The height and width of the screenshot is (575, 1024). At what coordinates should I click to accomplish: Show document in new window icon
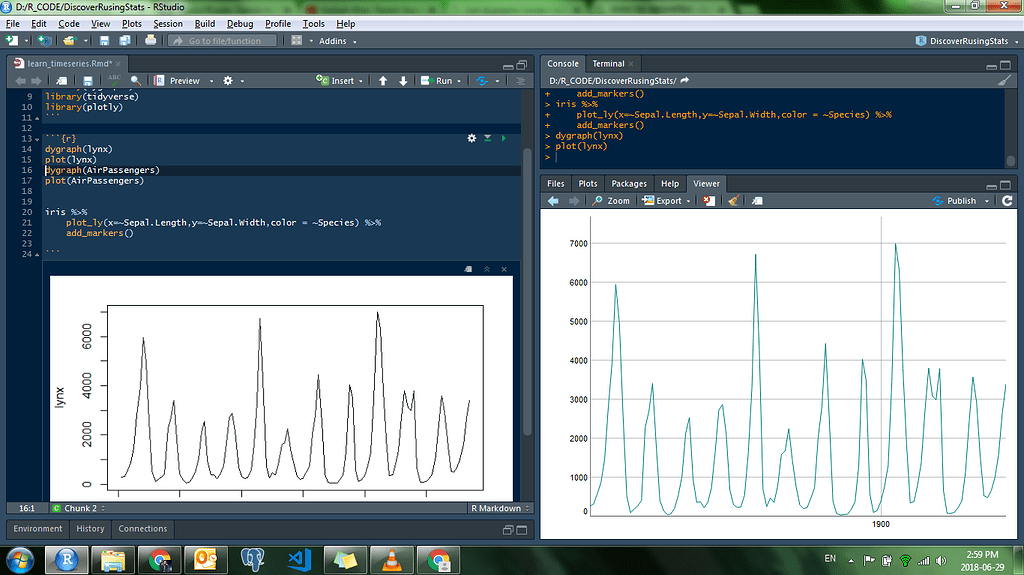61,81
